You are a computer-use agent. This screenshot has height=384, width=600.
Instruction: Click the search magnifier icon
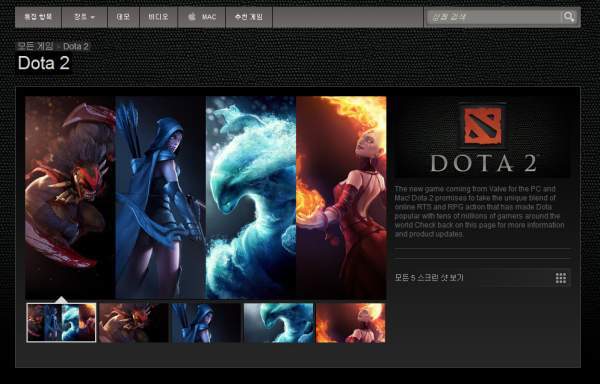[x=568, y=17]
